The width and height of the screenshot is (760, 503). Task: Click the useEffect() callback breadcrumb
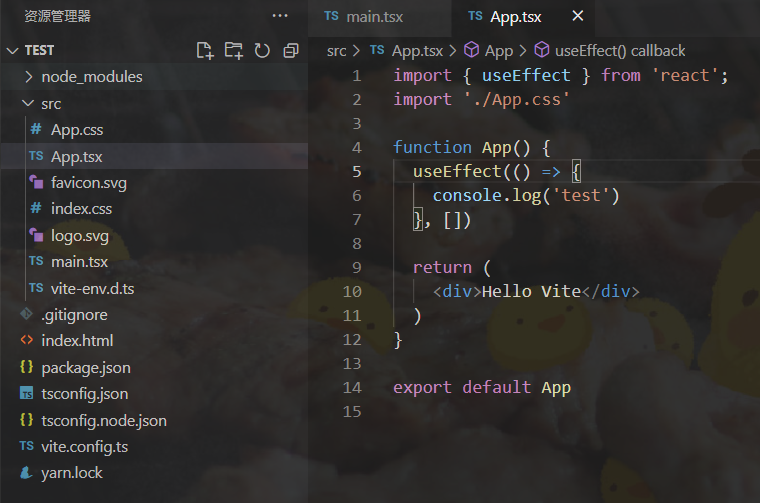point(620,50)
